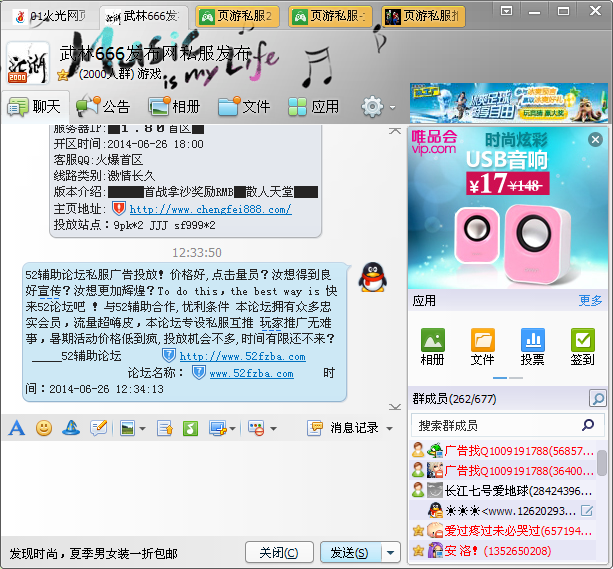Focus the 搜索群成员 search field
Viewport: 613px width, 569px height.
(507, 425)
